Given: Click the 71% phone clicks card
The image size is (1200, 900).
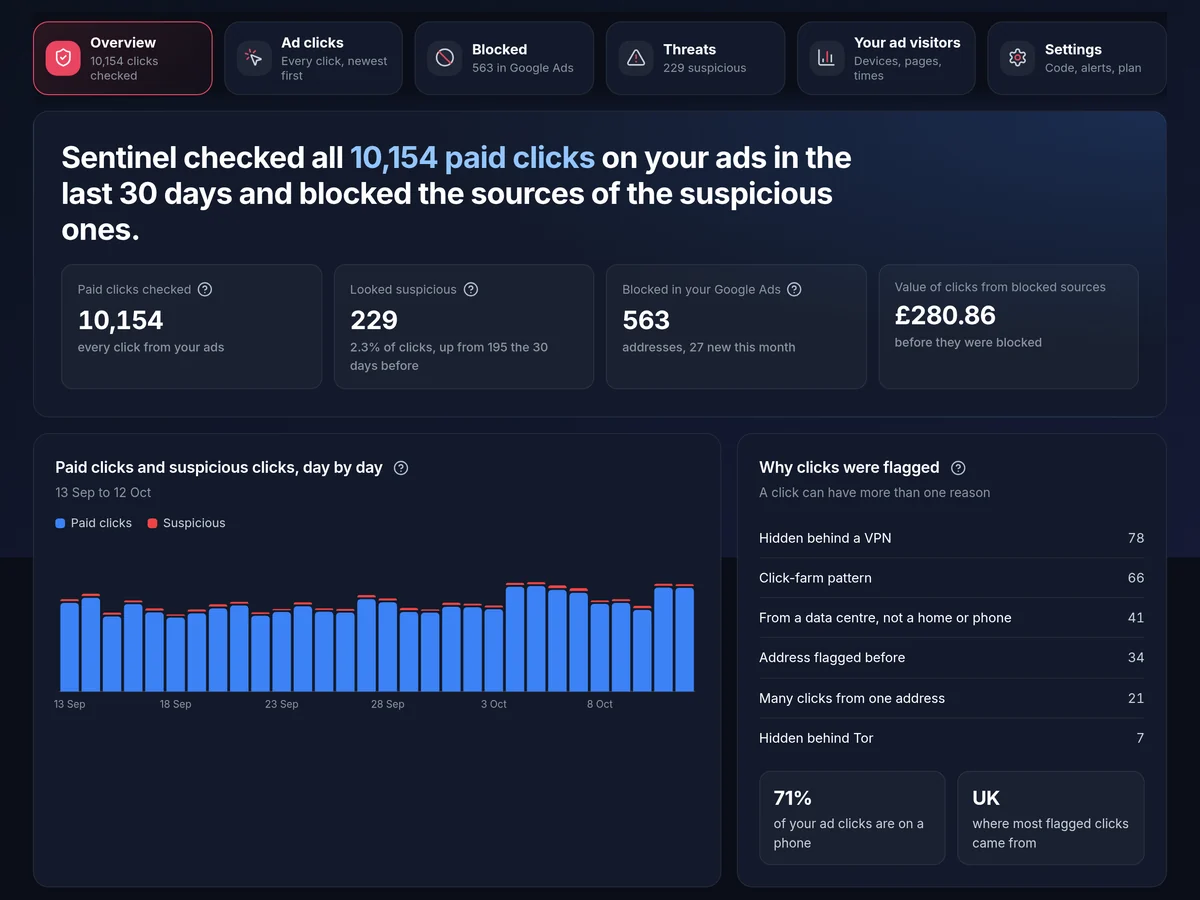Looking at the screenshot, I should pyautogui.click(x=852, y=818).
